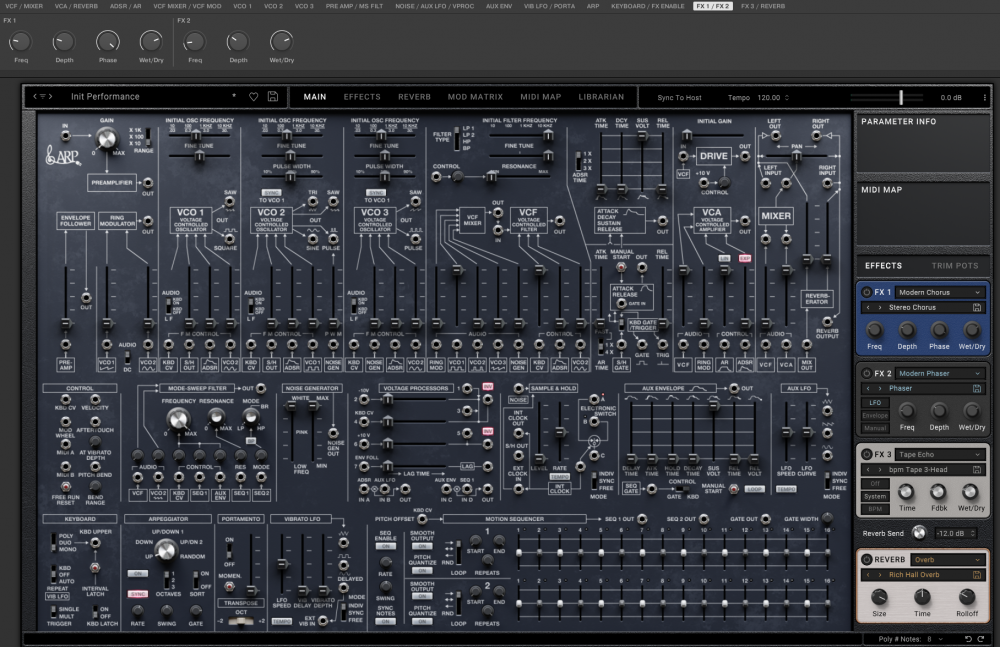Toggle the FX 3 power button
The image size is (1000, 647).
[866, 454]
